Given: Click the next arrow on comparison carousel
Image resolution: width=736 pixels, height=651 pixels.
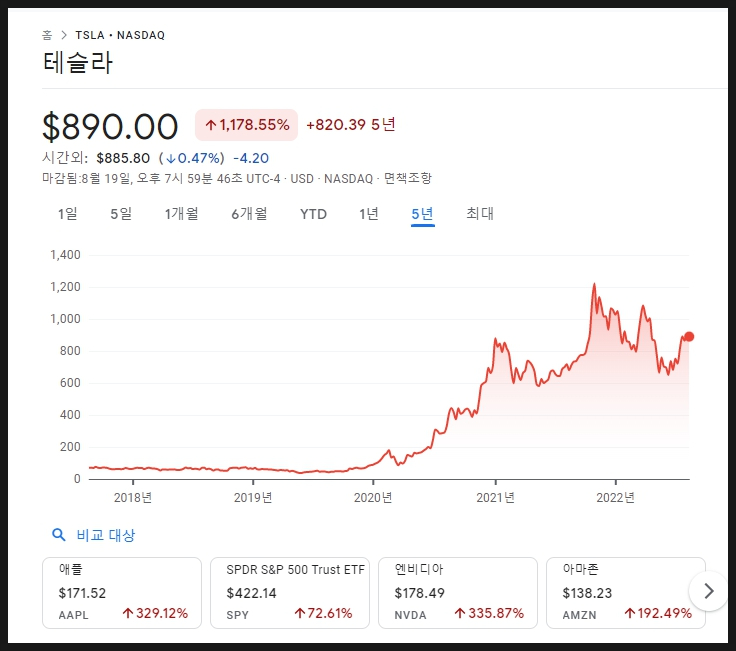Looking at the screenshot, I should (709, 591).
